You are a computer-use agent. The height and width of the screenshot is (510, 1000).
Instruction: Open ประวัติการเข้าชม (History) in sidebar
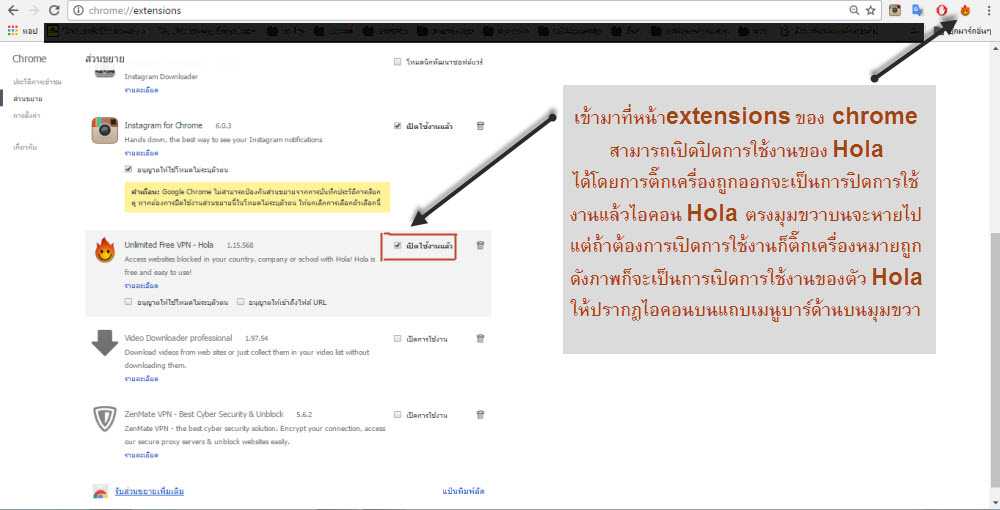point(38,82)
